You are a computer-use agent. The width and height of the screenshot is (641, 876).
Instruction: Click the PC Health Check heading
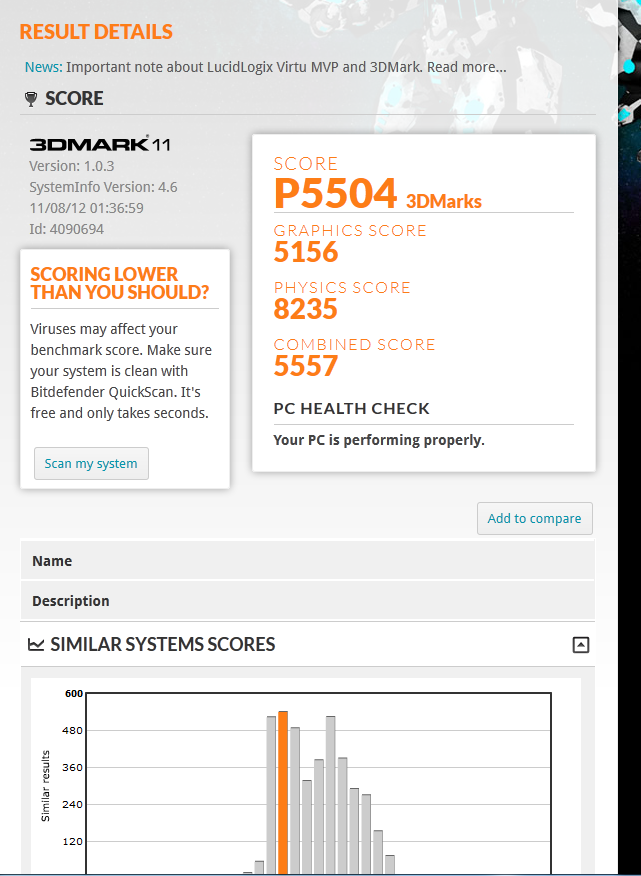351,408
